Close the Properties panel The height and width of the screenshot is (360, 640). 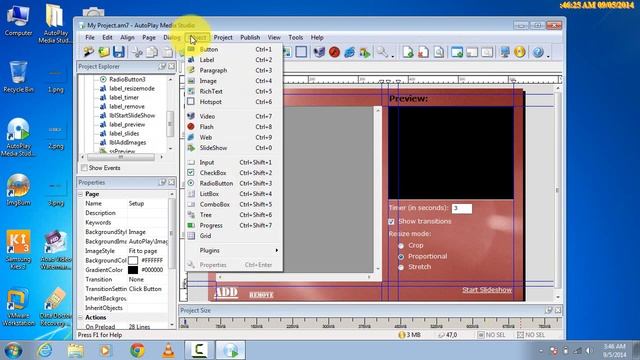171,182
